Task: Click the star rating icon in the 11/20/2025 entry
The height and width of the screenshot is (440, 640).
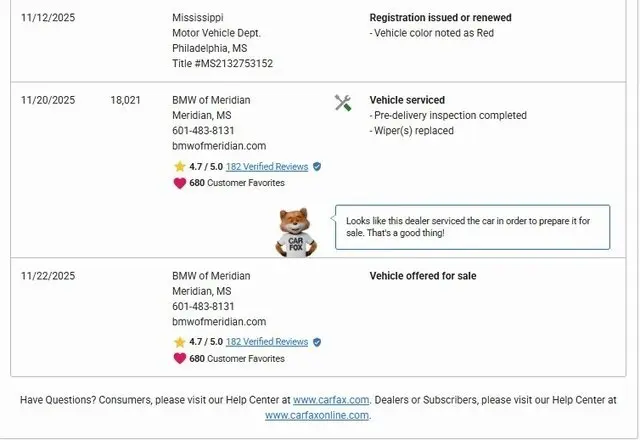Action: coord(179,167)
